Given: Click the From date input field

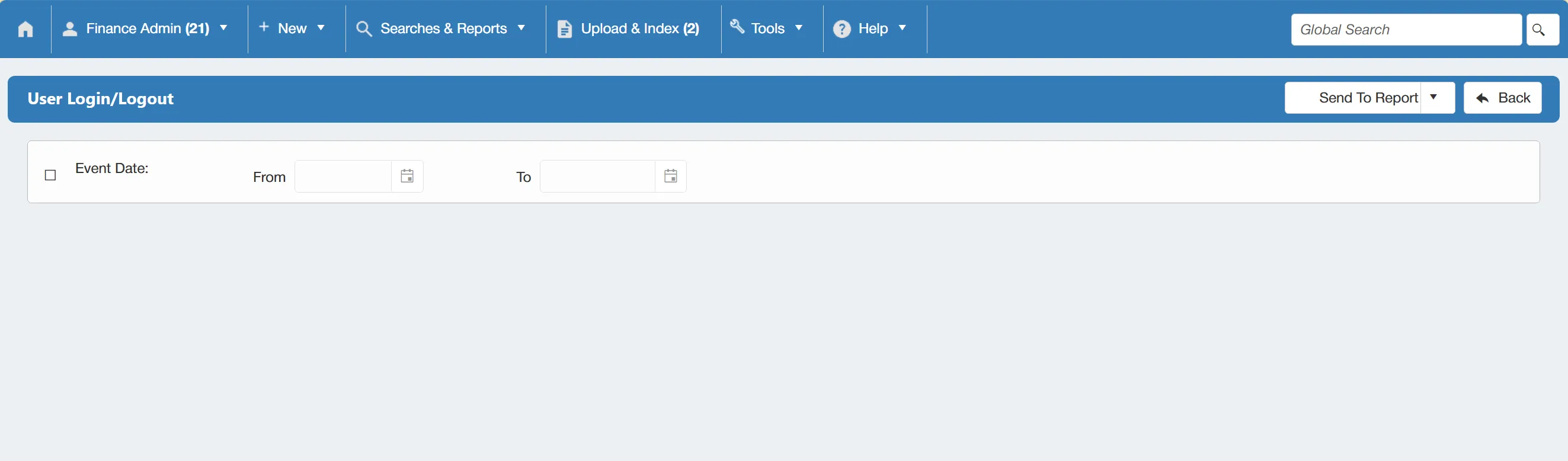Looking at the screenshot, I should click(x=343, y=177).
